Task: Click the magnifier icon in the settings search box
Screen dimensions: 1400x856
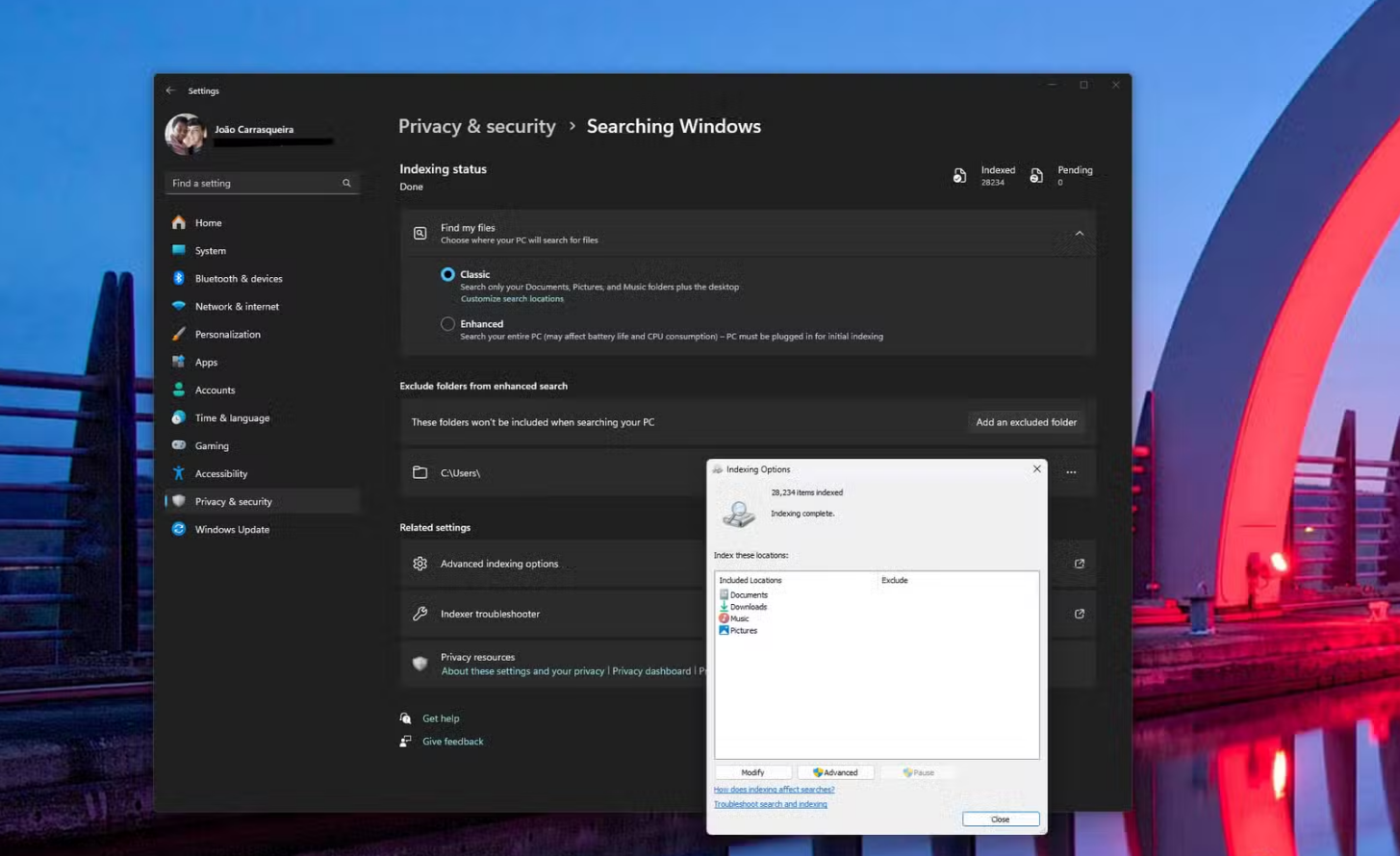Action: click(x=346, y=183)
